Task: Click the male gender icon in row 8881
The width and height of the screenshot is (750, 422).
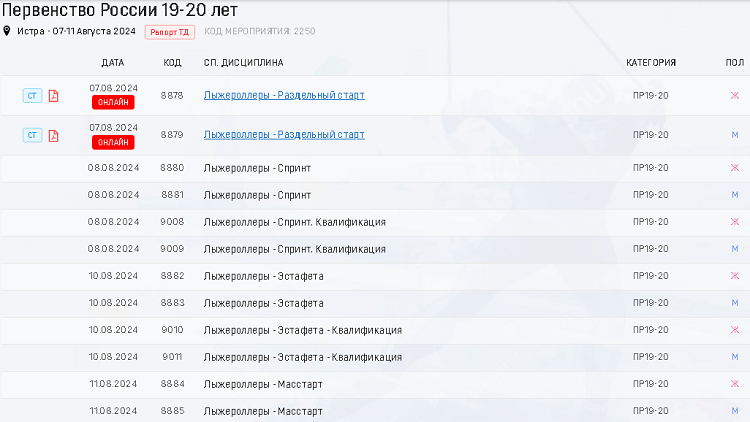Action: 735,195
